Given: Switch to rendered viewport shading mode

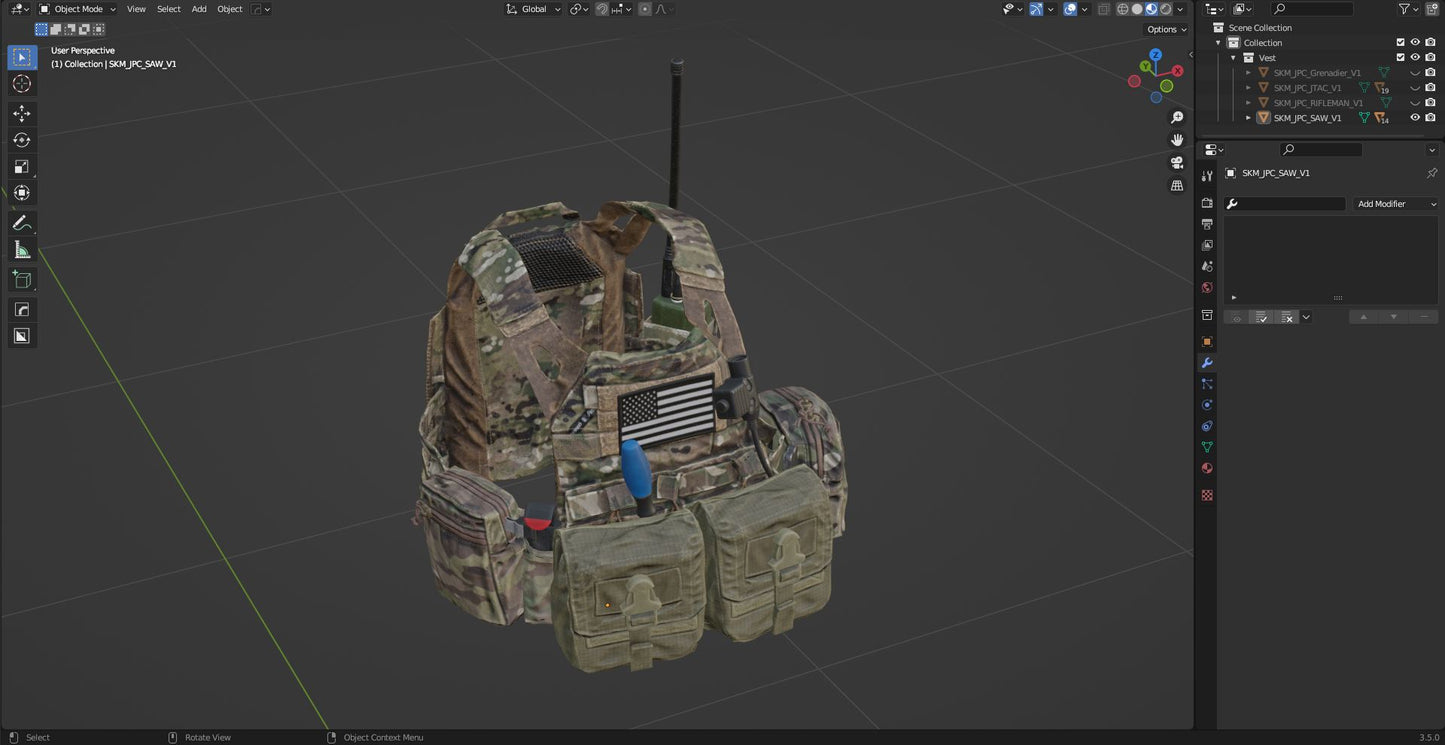Looking at the screenshot, I should pos(1165,9).
